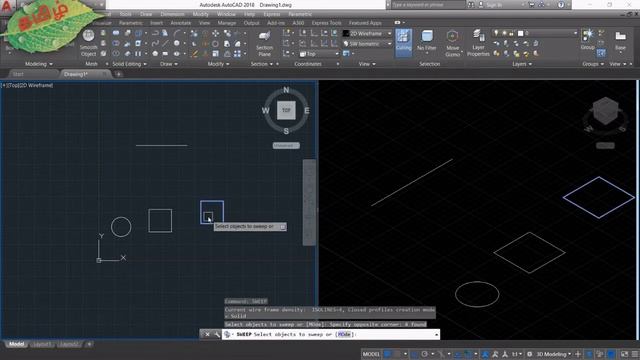Click E on the ViewCube compass
The image size is (640, 360).
[x=307, y=111]
